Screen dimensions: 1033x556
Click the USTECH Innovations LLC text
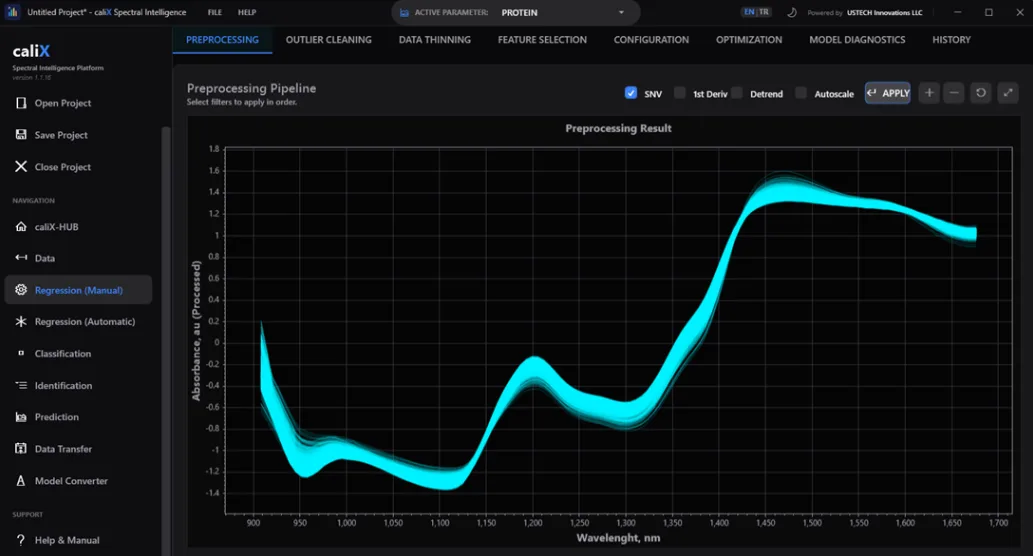point(885,13)
